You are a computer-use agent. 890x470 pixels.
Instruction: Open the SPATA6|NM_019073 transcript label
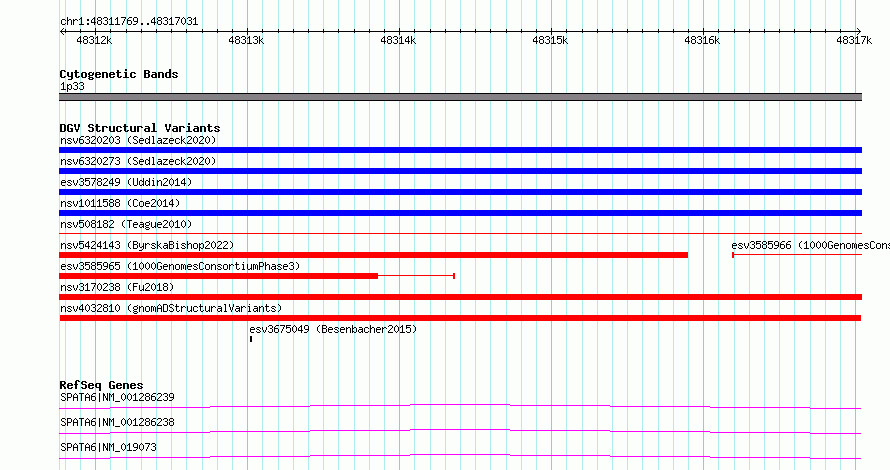pos(108,447)
